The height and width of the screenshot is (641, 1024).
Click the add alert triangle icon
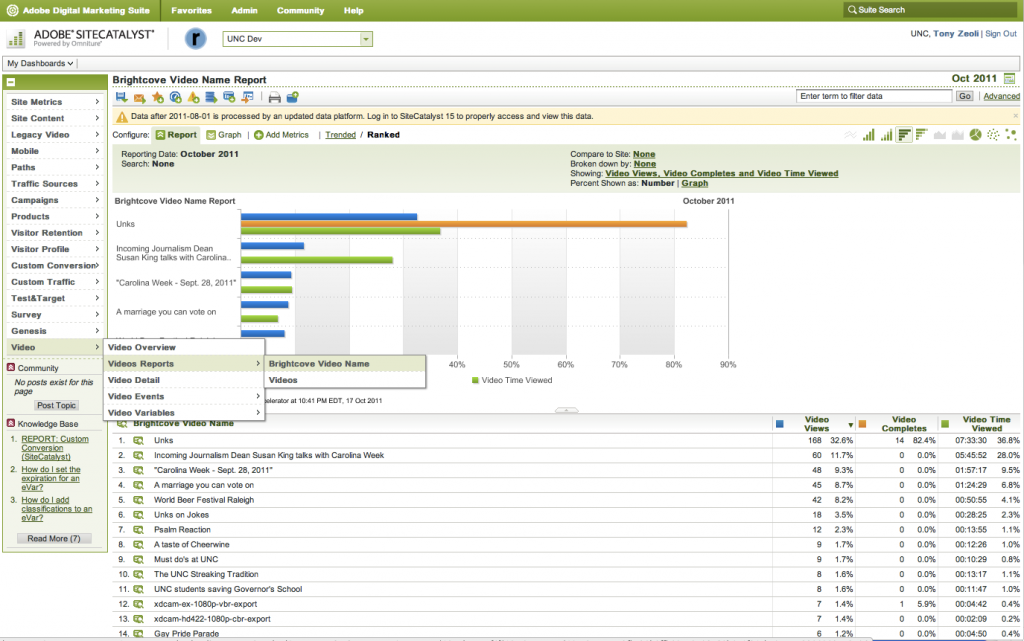pos(193,97)
